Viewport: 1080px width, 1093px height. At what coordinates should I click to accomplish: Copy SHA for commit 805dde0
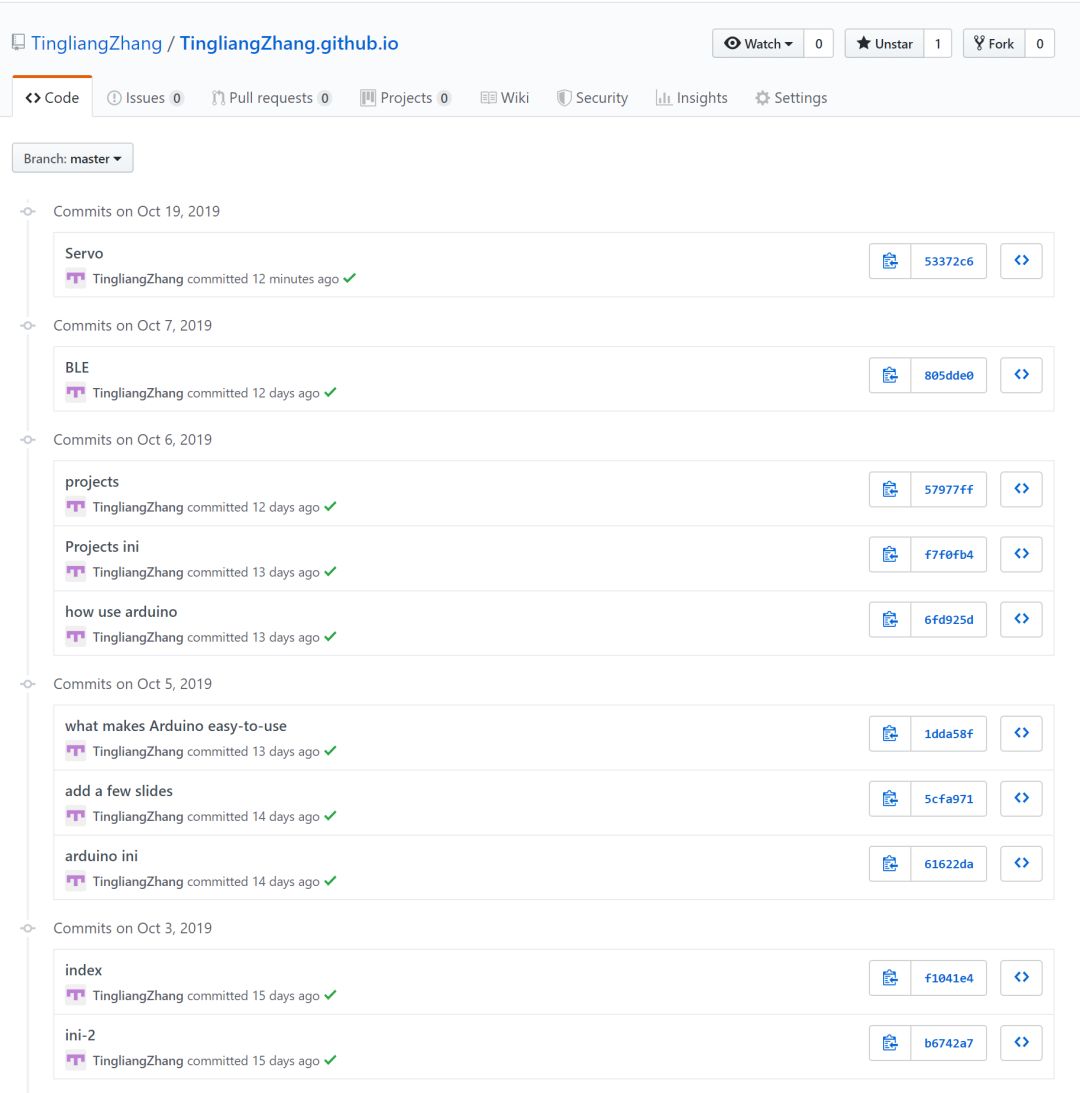point(890,375)
